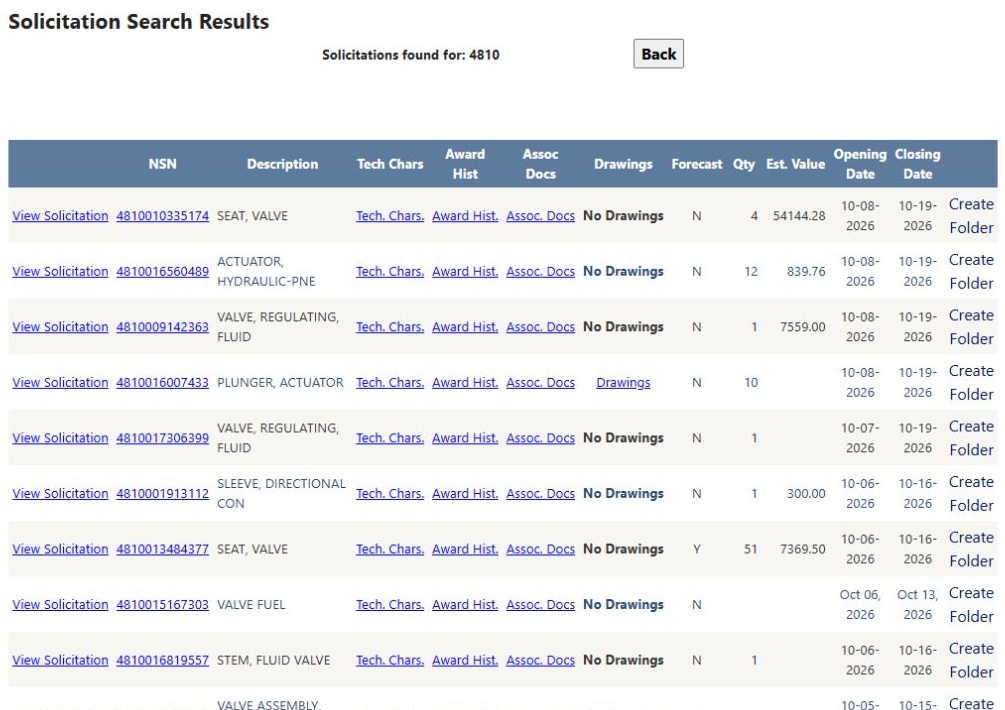Open Tech. Chars. for NSN 4810010335174
Image resolution: width=1005 pixels, height=710 pixels.
[x=390, y=216]
